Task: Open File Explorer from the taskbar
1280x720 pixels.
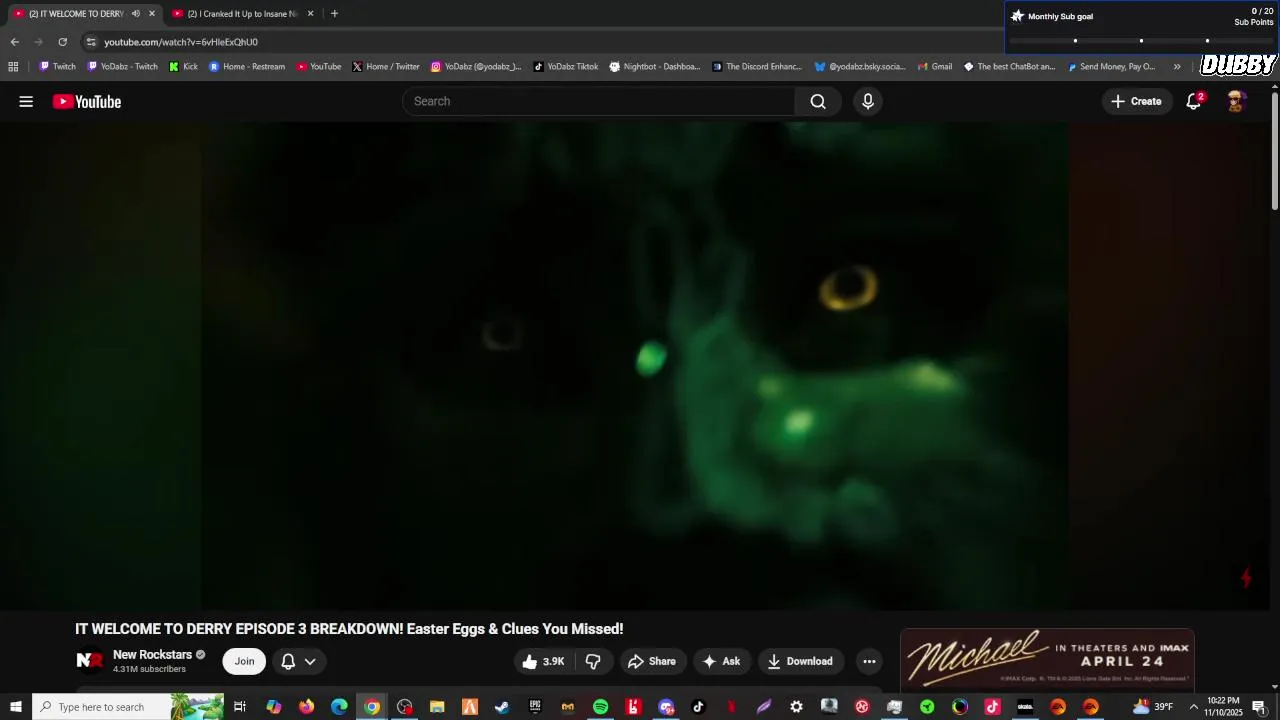Action: 437,707
